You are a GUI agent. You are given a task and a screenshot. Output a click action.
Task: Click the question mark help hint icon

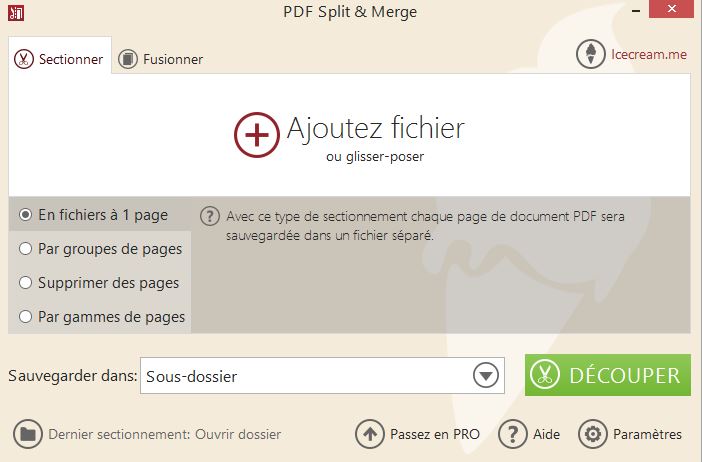[210, 216]
